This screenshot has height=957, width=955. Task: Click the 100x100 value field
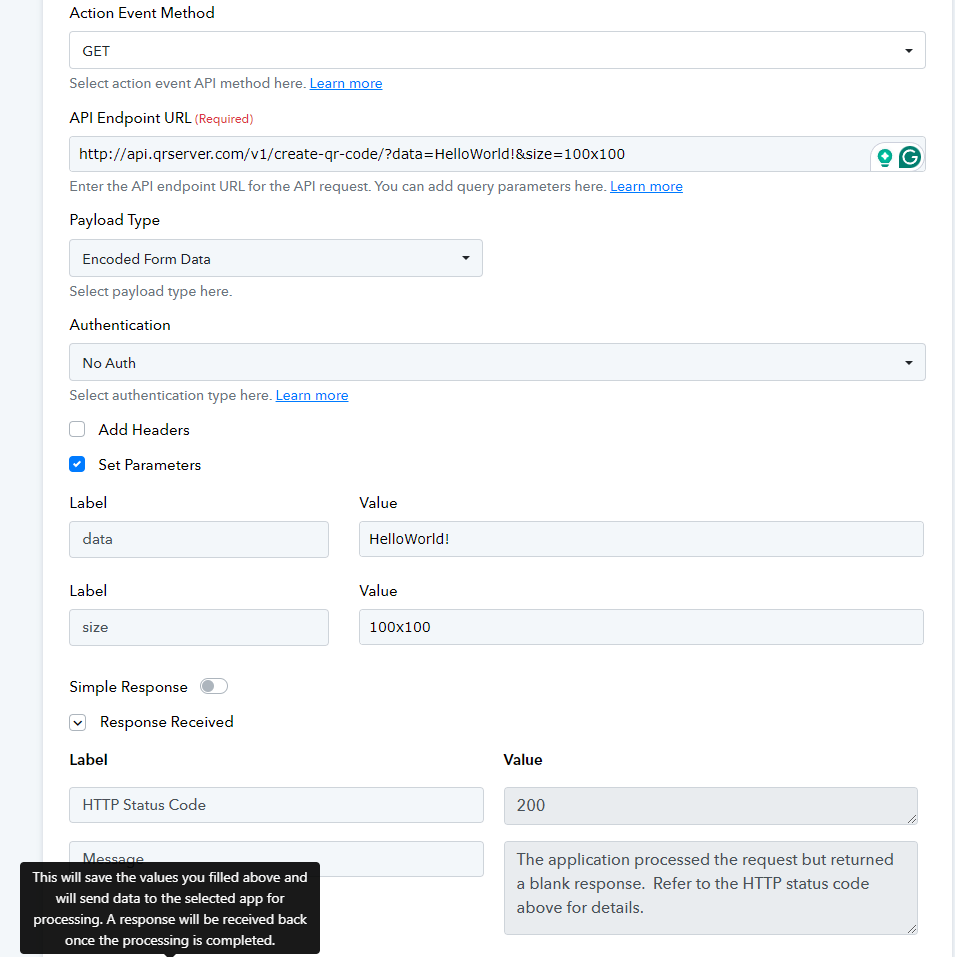tap(641, 627)
